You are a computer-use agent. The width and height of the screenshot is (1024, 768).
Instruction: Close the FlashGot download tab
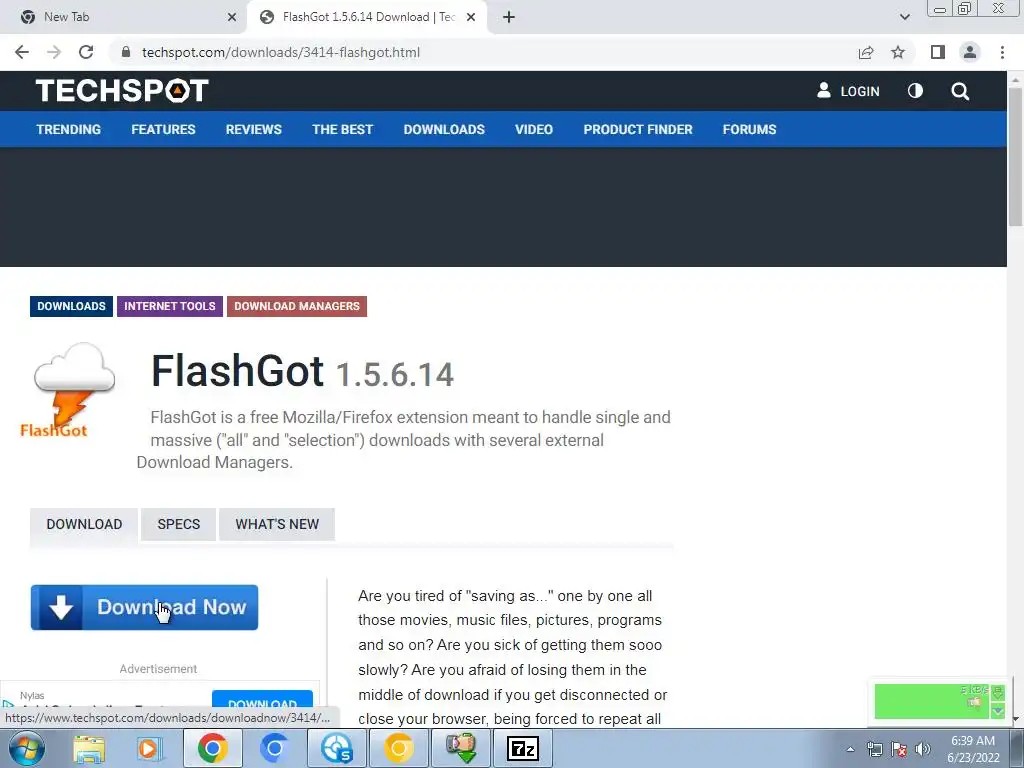pos(471,17)
